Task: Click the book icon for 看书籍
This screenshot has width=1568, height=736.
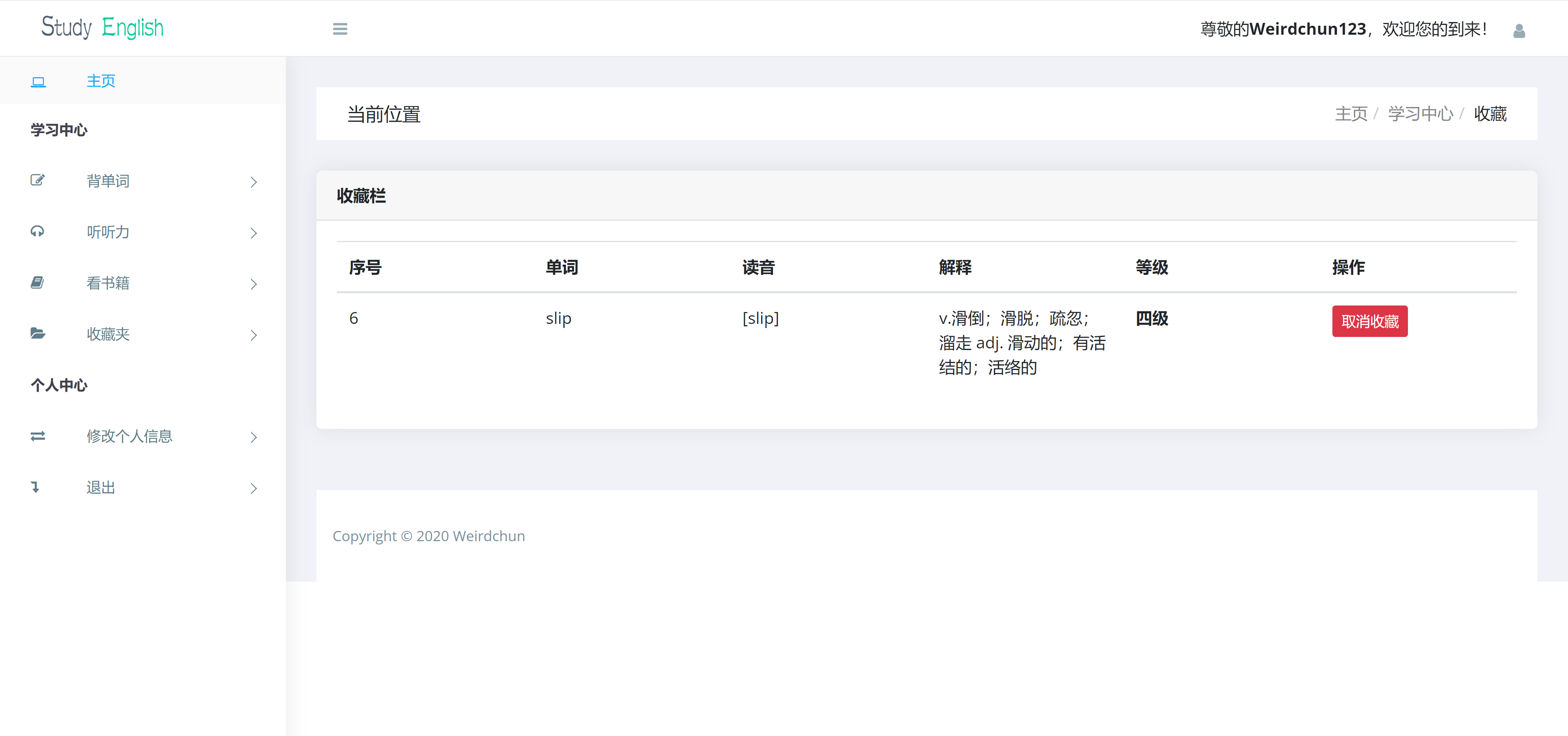Action: (x=38, y=283)
